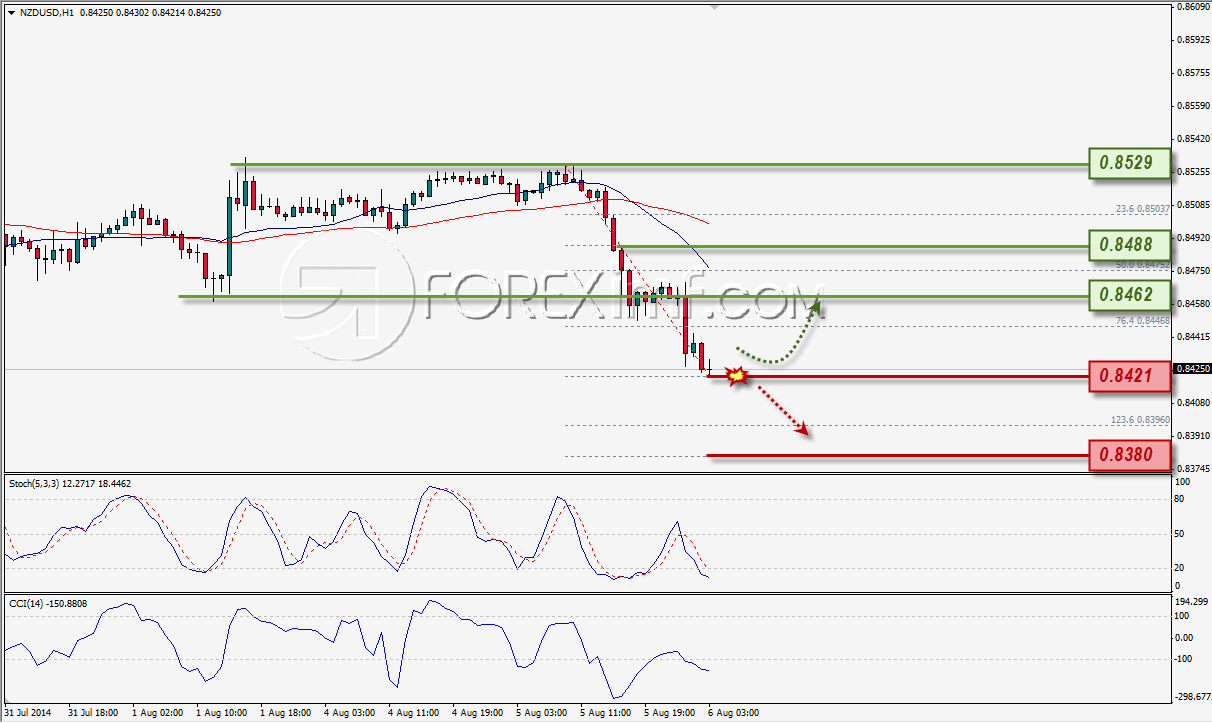Click the yellow burst marker at current price
This screenshot has width=1212, height=723.
click(737, 376)
